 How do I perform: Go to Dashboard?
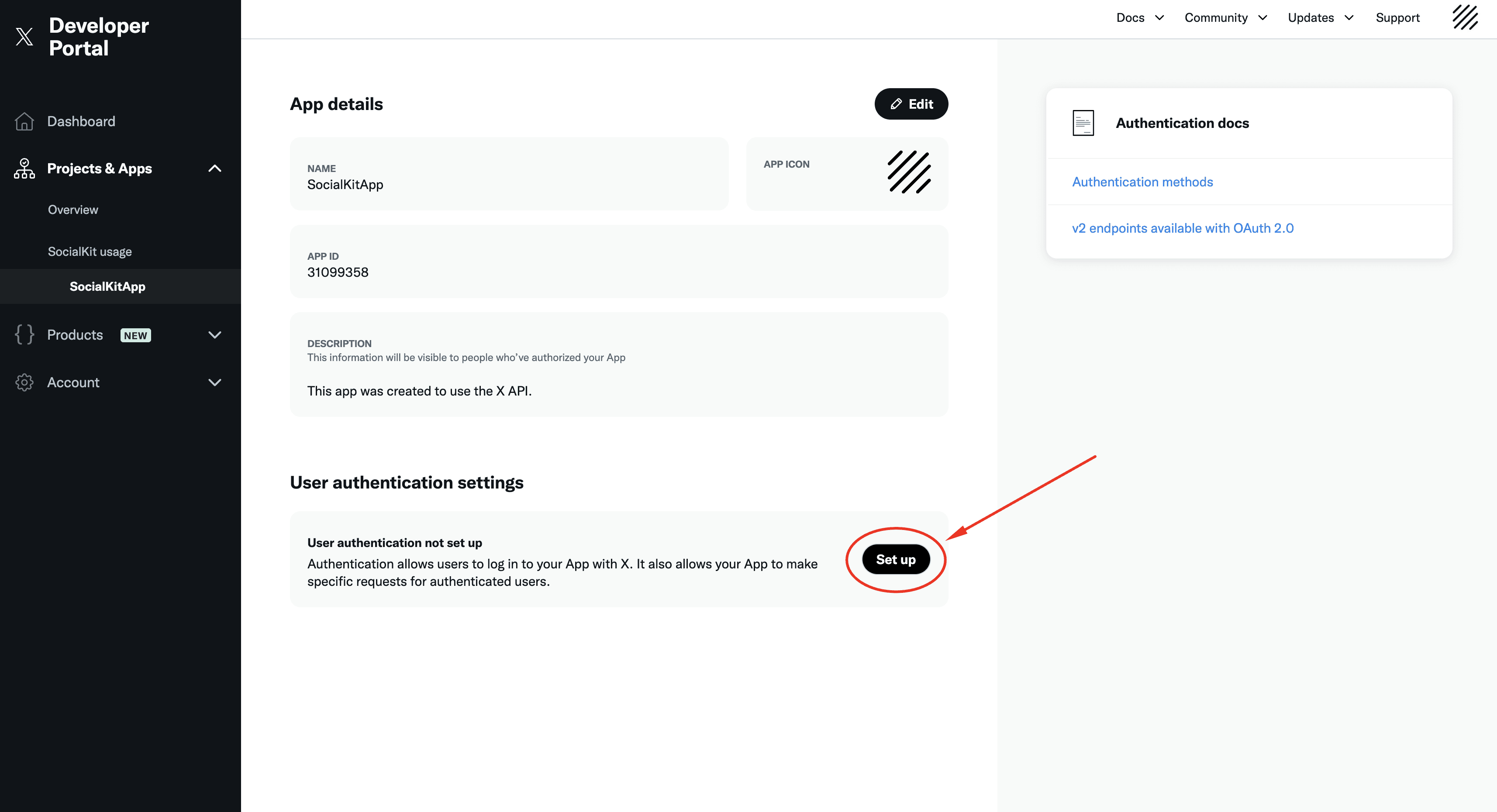click(81, 121)
